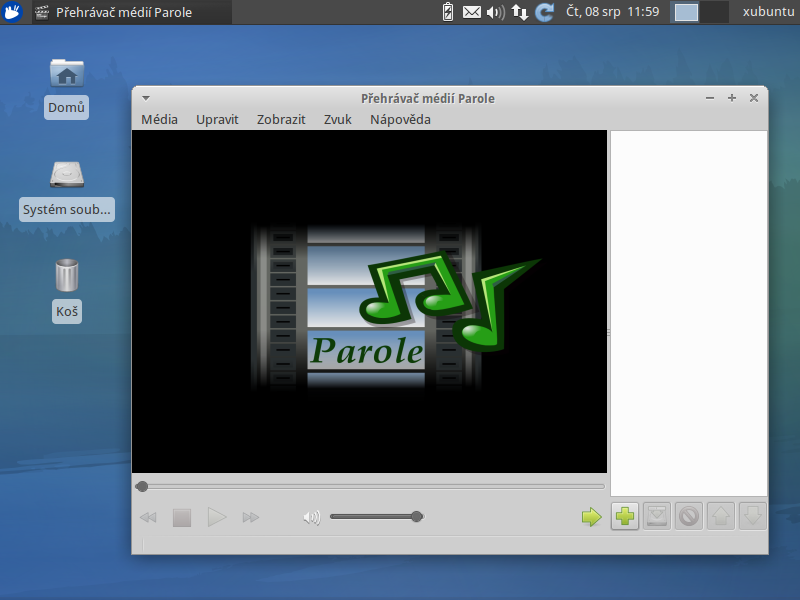Mute sound using the speaker icon

pyautogui.click(x=310, y=516)
